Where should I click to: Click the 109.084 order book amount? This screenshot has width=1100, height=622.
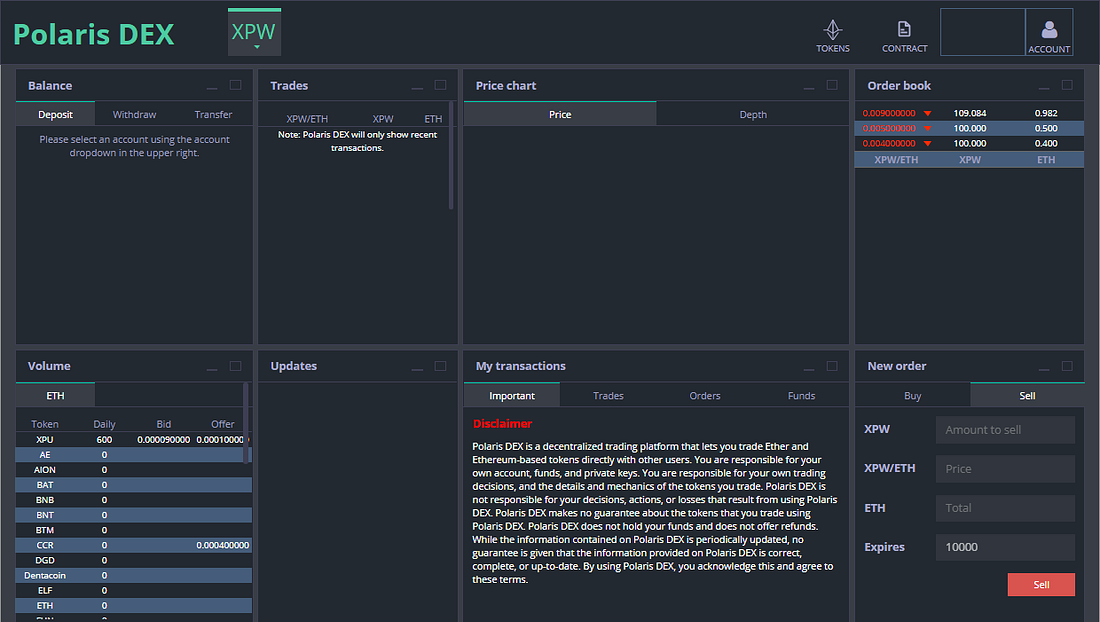click(970, 113)
